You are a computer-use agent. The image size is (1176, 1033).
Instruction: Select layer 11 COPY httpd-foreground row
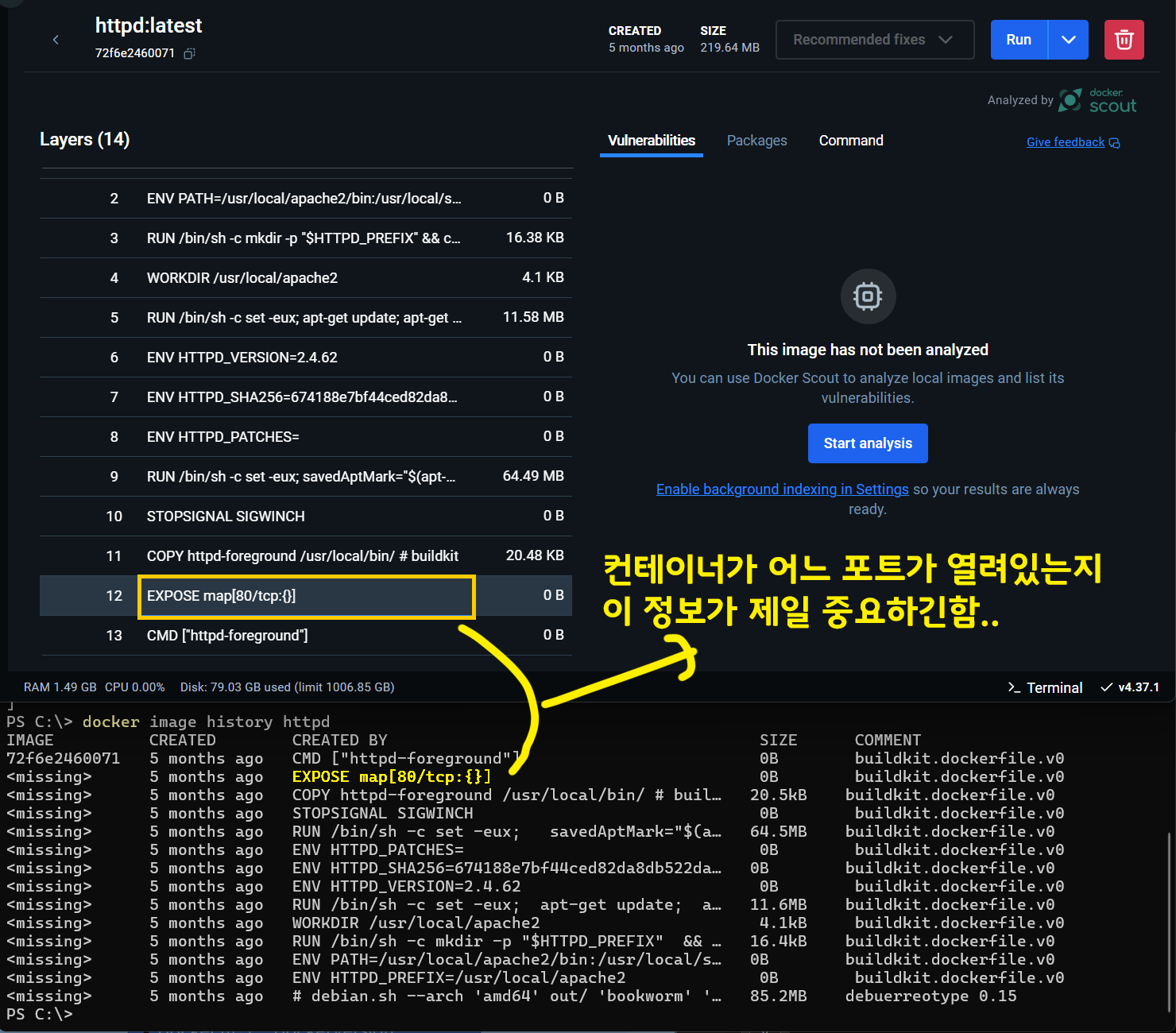coord(306,555)
